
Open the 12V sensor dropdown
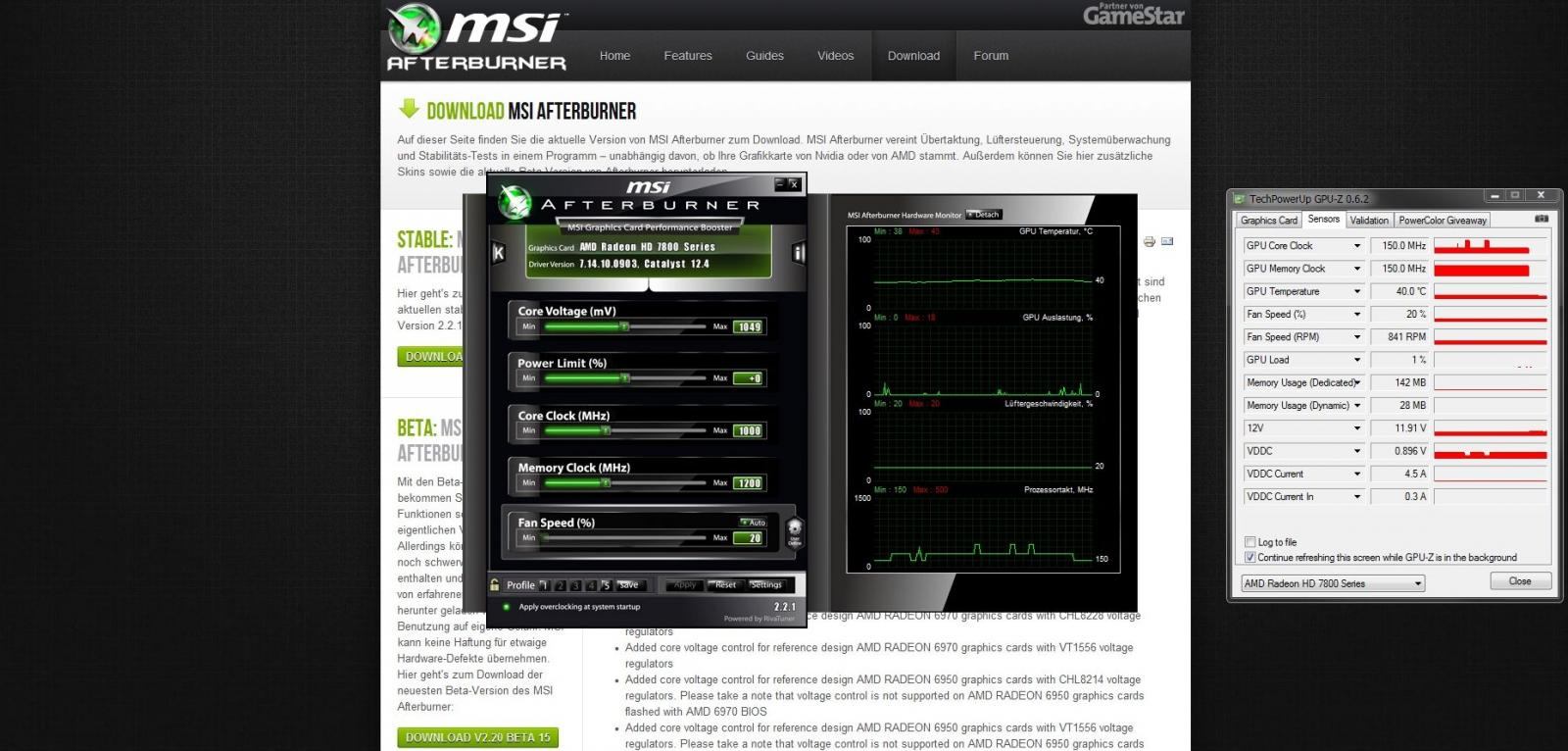(x=1357, y=428)
